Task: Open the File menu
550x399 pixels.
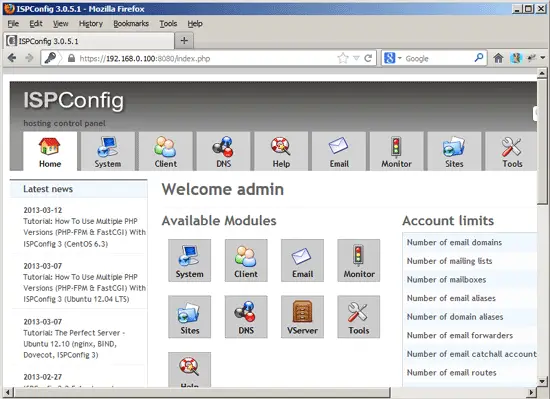Action: tap(13, 23)
